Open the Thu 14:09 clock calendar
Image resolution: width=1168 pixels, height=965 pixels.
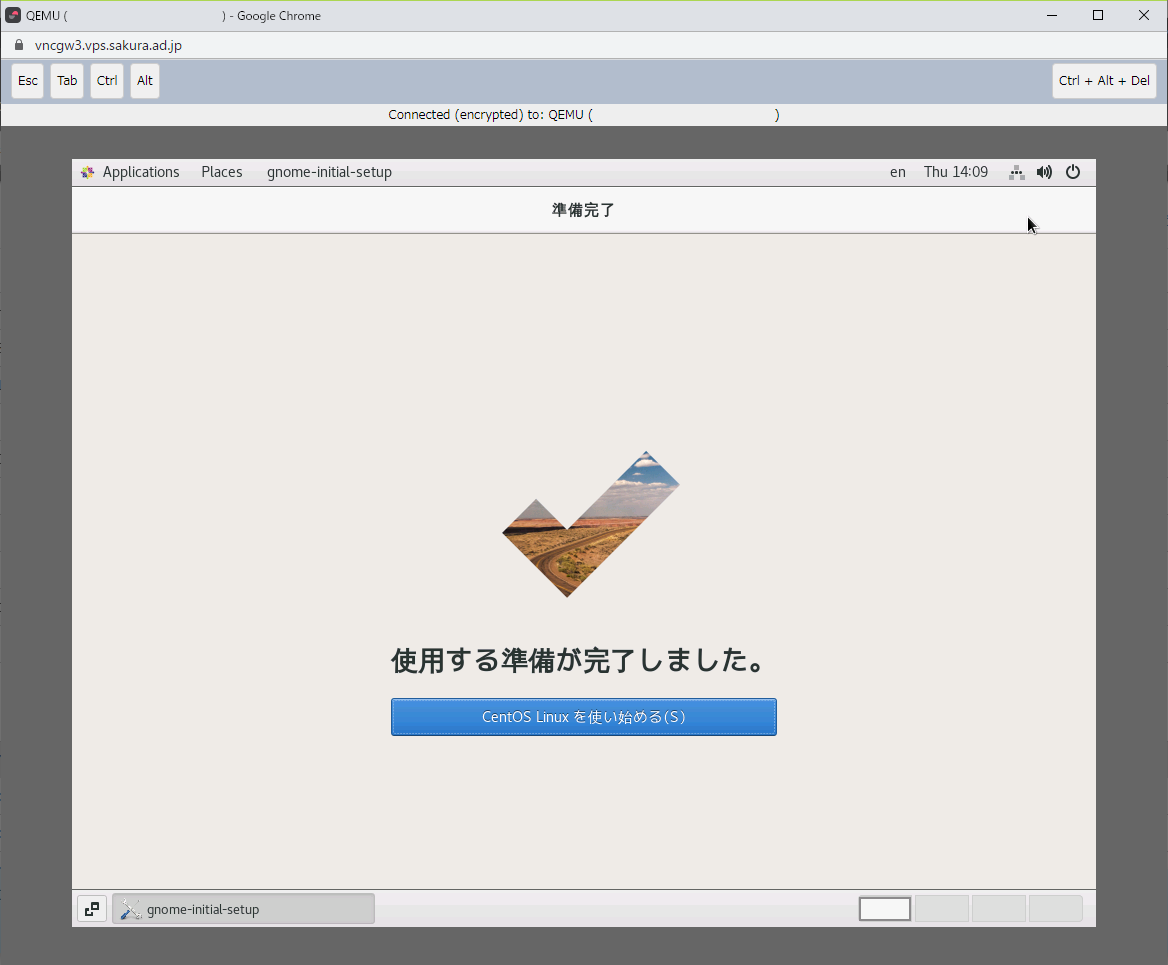click(955, 172)
